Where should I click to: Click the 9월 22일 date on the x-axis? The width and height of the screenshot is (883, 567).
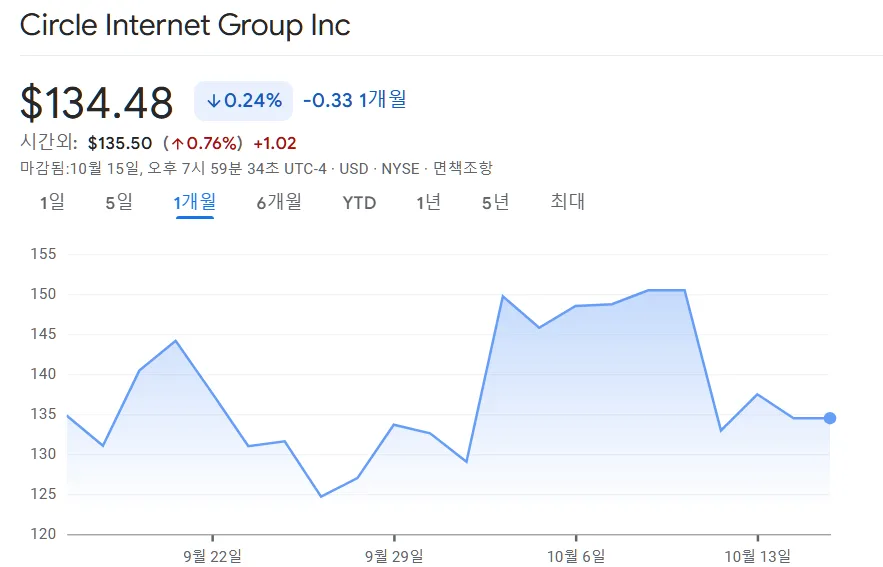click(x=212, y=555)
